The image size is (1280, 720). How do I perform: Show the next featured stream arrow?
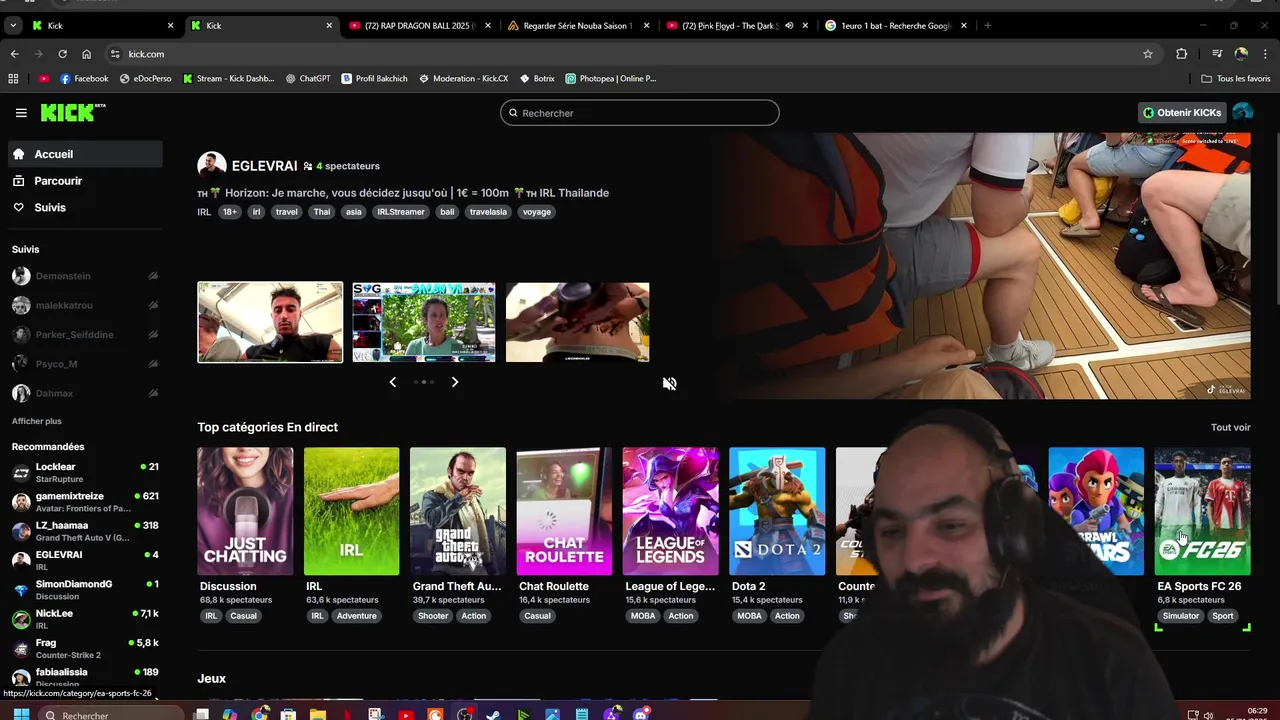pos(455,382)
